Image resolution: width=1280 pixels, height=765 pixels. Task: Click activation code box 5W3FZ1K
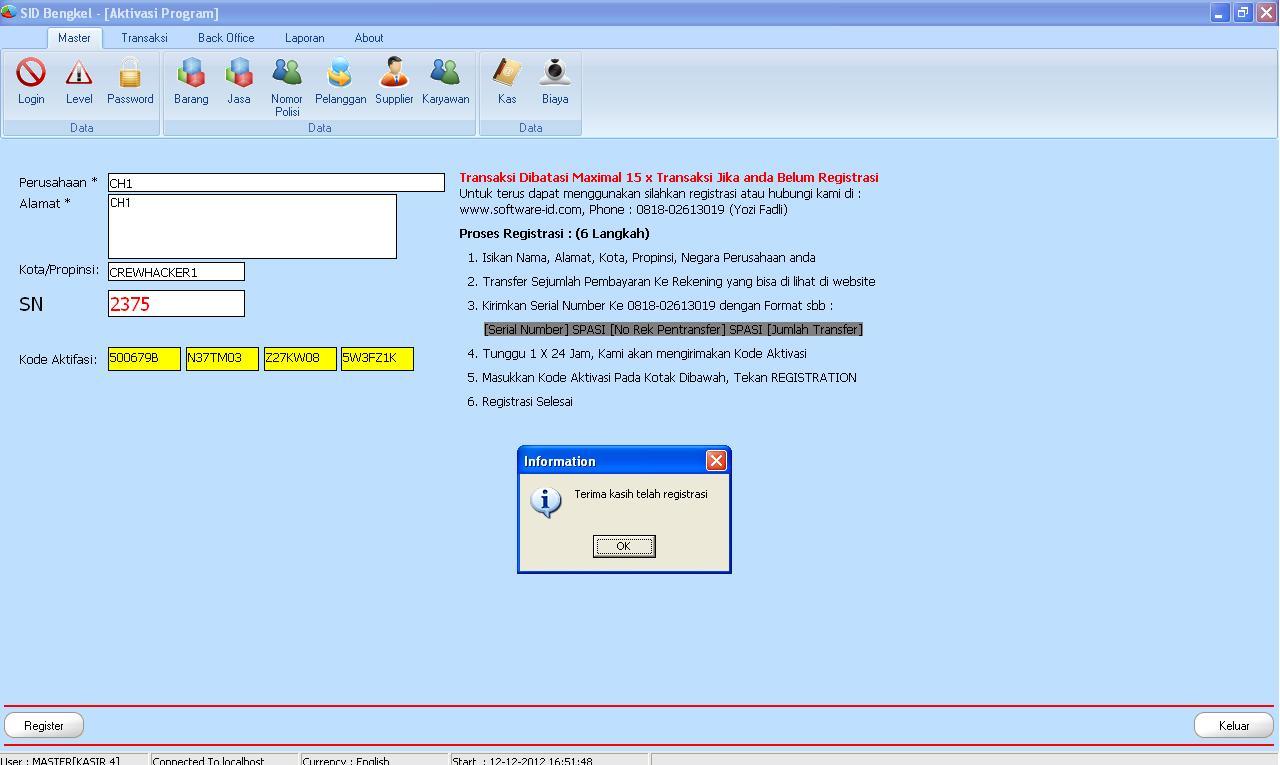[377, 358]
